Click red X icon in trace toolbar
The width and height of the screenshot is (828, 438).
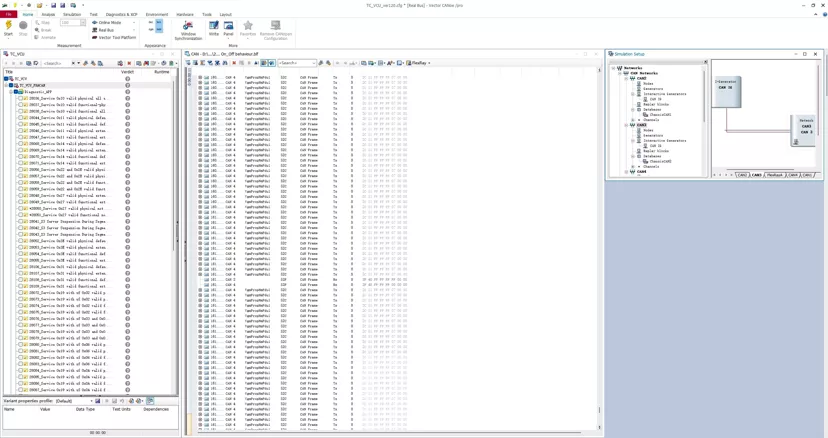[x=234, y=63]
